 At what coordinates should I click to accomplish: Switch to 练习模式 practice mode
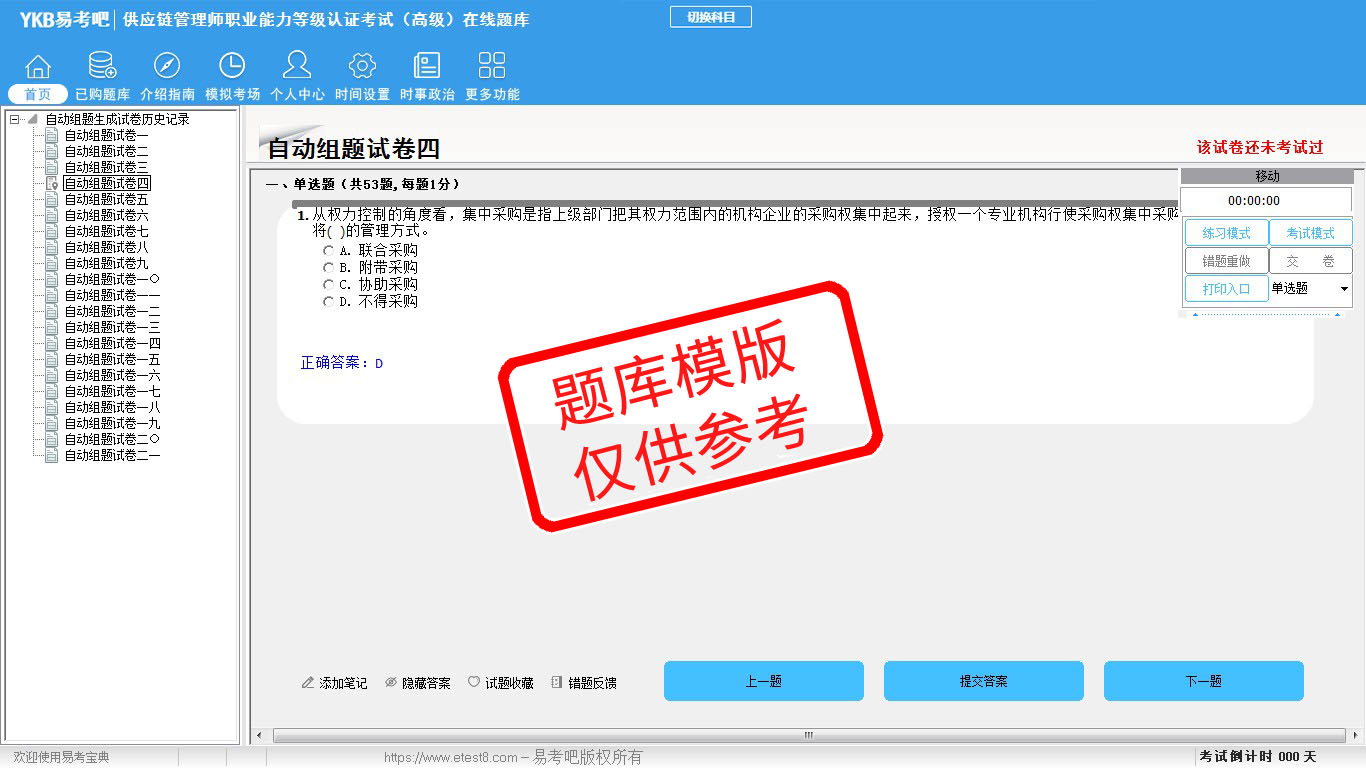coord(1226,233)
